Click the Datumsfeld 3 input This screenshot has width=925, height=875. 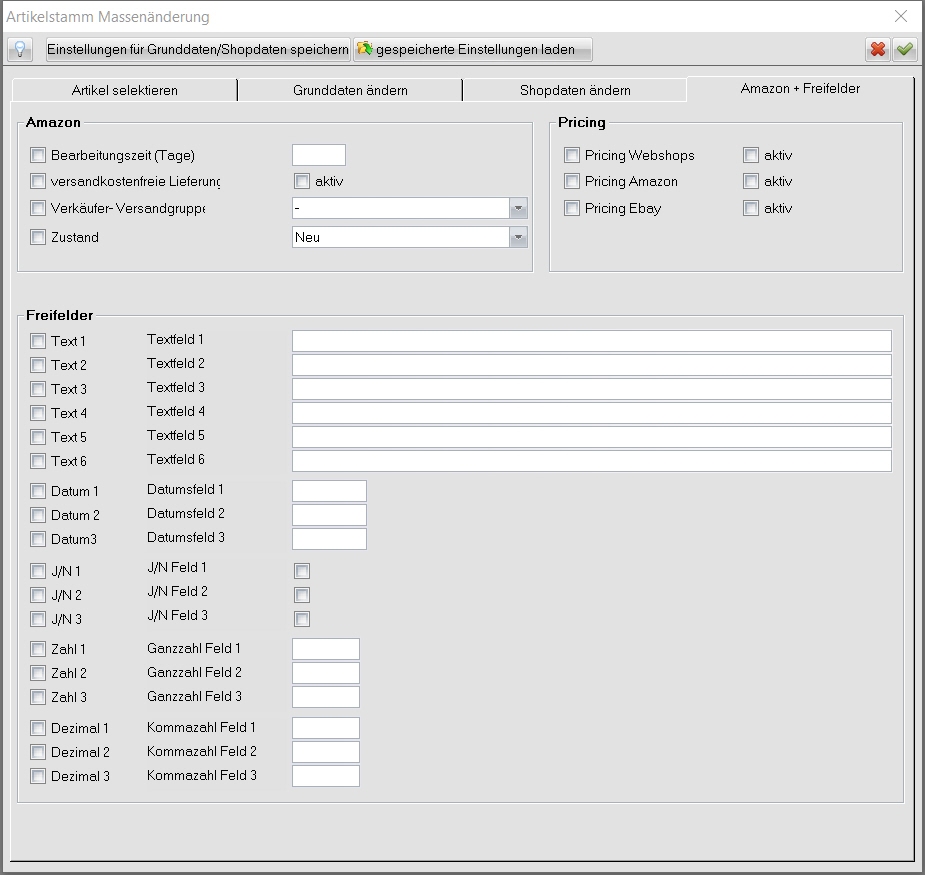[x=329, y=539]
